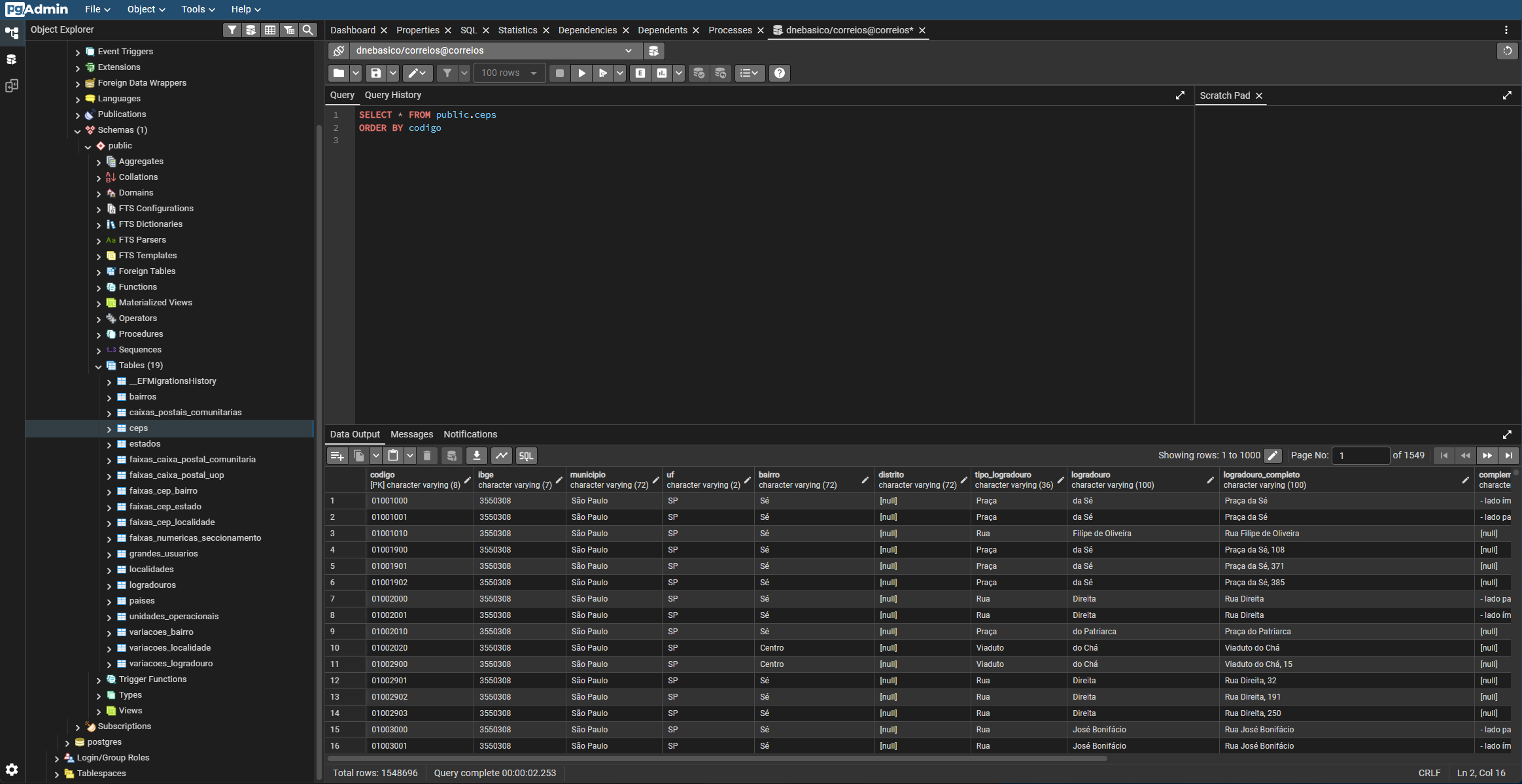Select the estados table in tree
The width and height of the screenshot is (1522, 784).
(x=145, y=444)
